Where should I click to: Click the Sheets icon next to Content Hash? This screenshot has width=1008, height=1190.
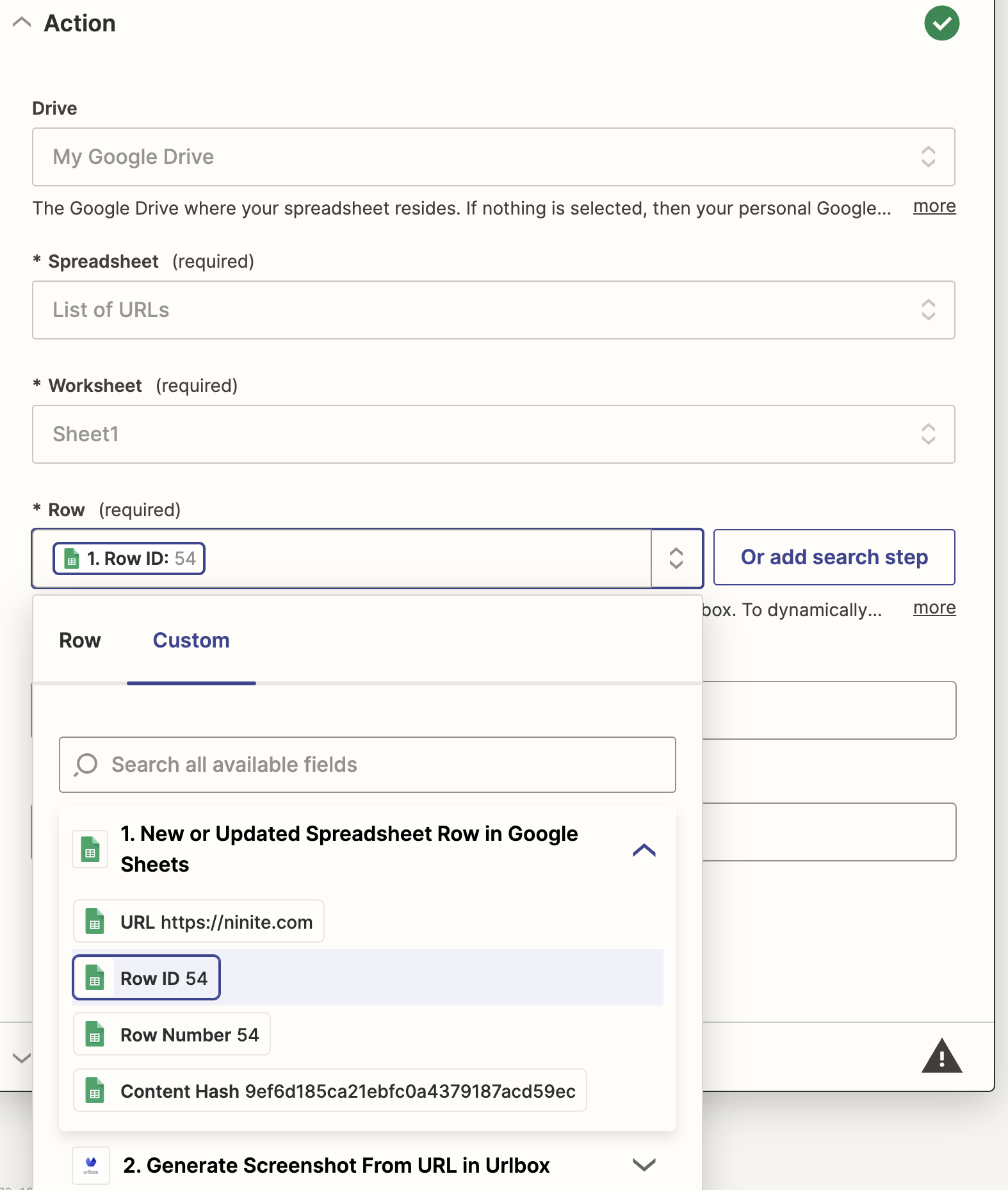(95, 1091)
